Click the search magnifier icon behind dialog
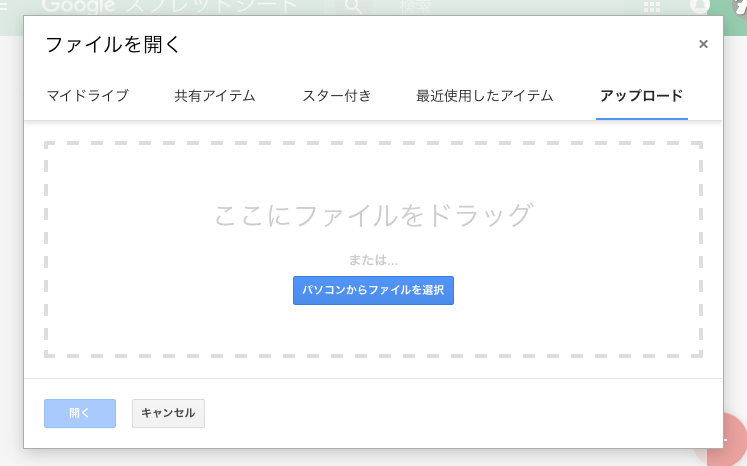Image resolution: width=747 pixels, height=466 pixels. [x=353, y=7]
